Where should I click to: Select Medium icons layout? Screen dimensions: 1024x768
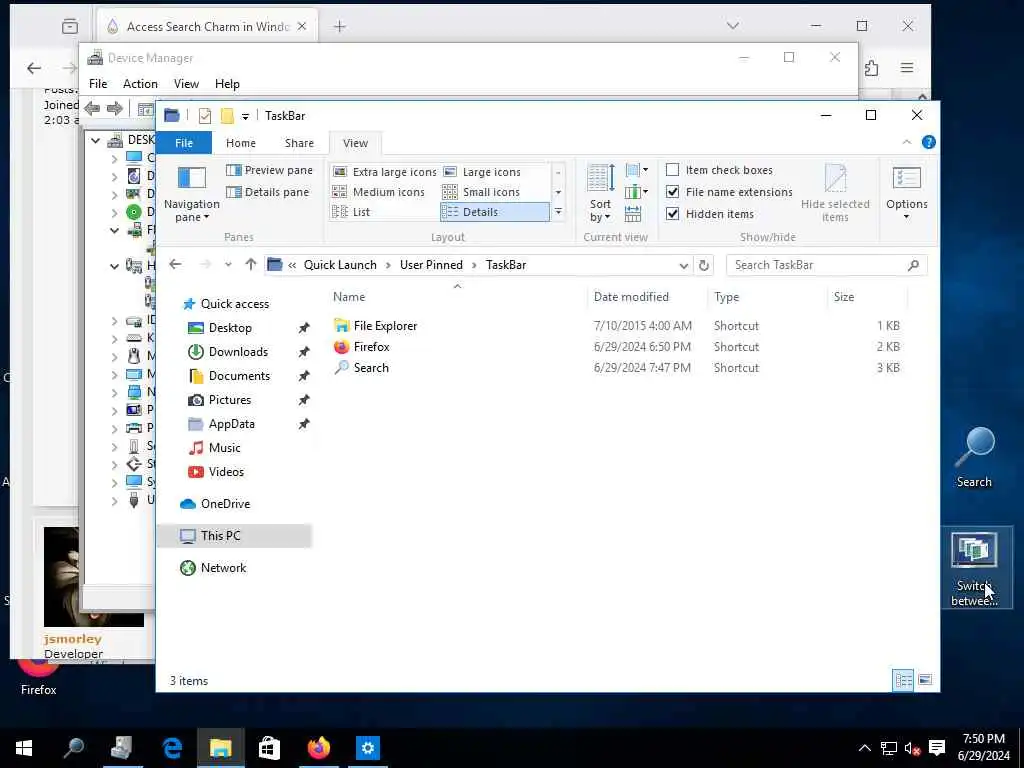coord(378,192)
